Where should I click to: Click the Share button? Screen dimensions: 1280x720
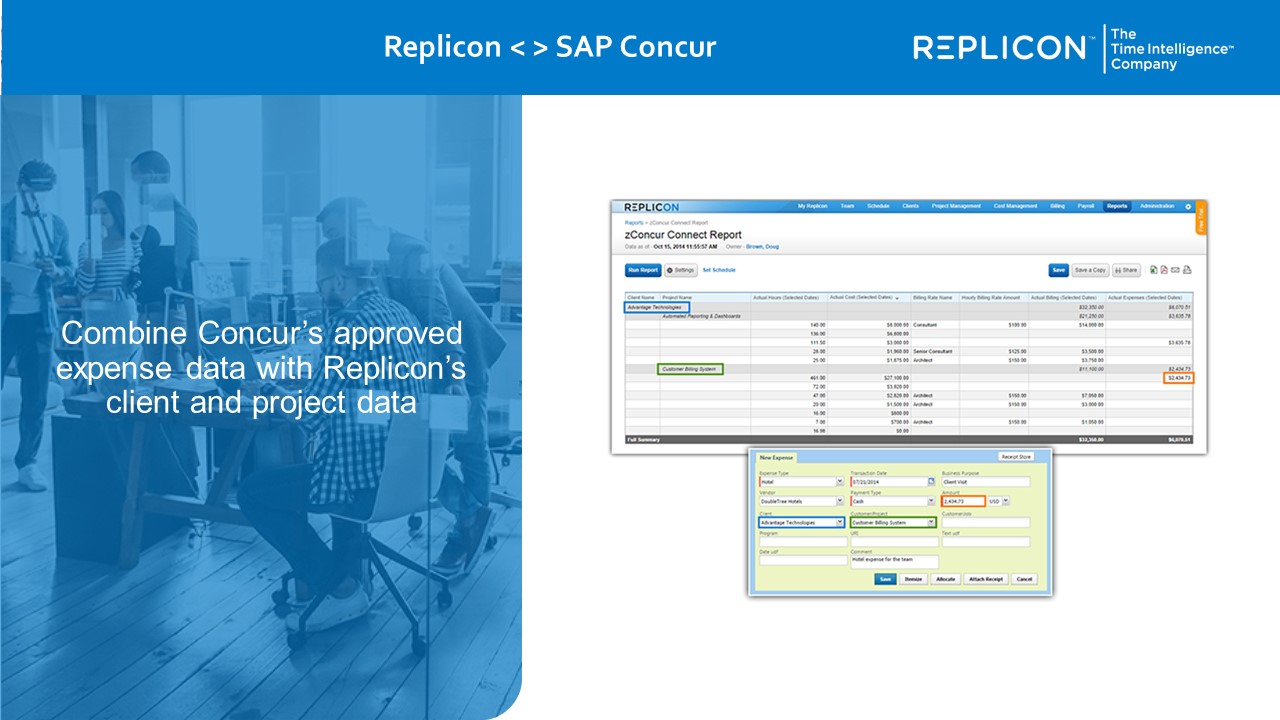tap(1126, 270)
